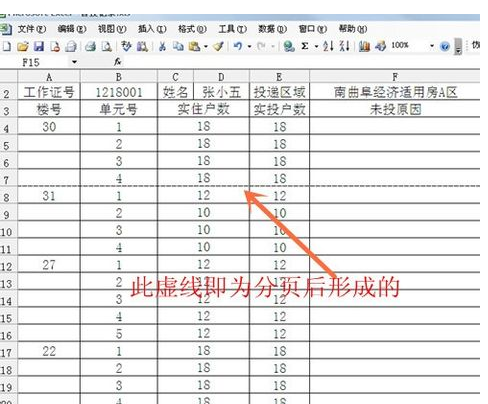488x404 pixels.
Task: Click the Redo arrow icon
Action: pos(262,46)
